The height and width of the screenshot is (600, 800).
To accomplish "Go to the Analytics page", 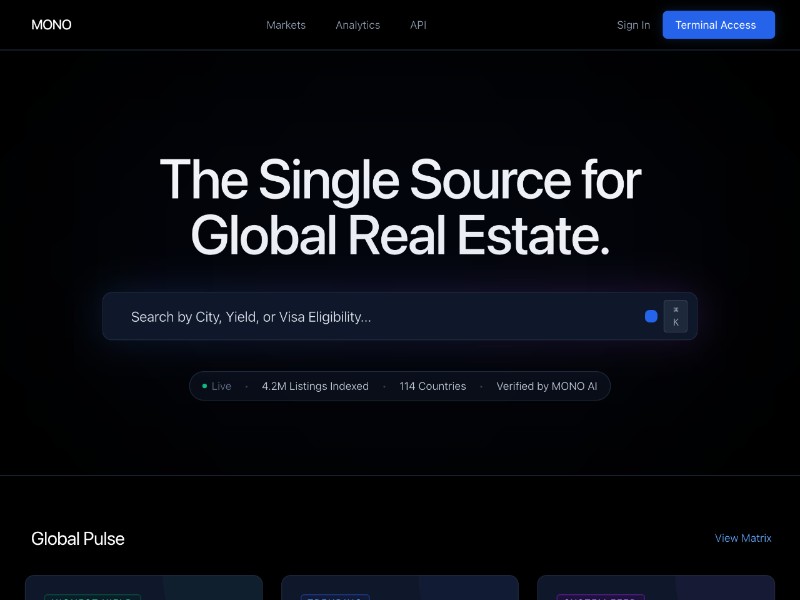I will (x=357, y=25).
